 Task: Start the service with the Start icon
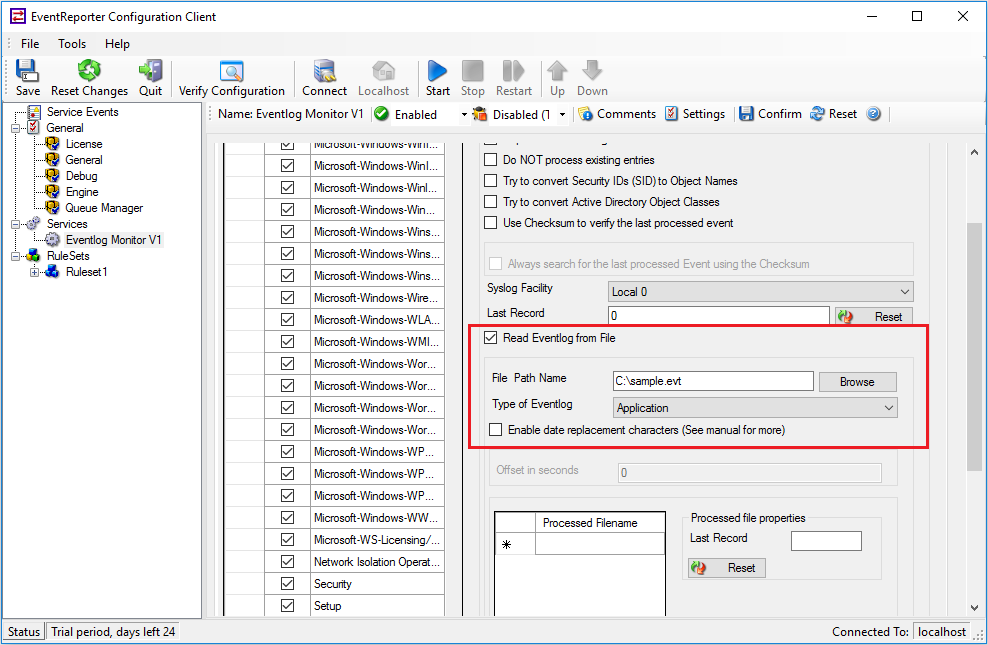pyautogui.click(x=437, y=77)
